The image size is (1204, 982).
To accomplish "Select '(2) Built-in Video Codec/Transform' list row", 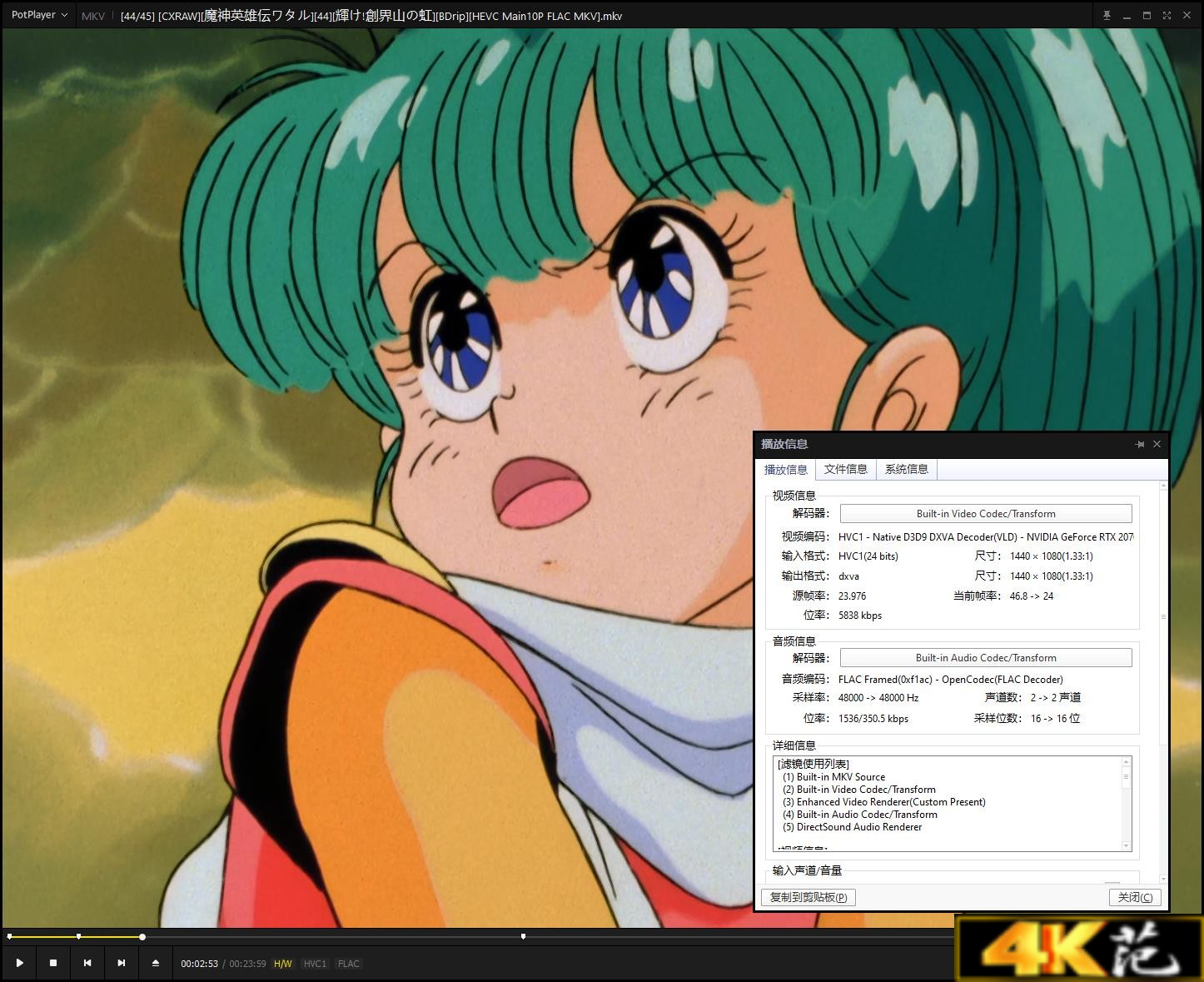I will (x=859, y=790).
